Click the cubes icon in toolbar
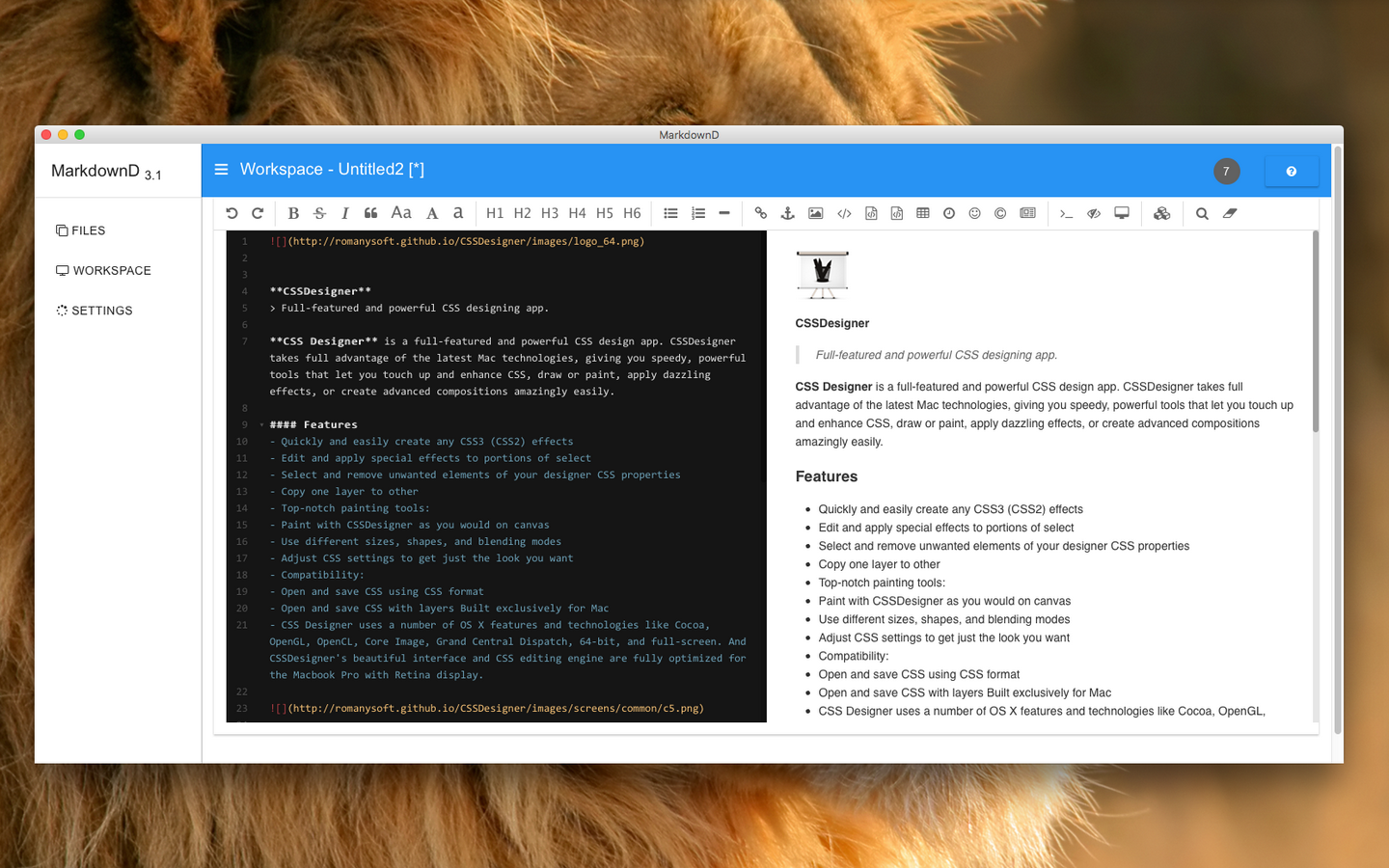 pyautogui.click(x=1162, y=213)
